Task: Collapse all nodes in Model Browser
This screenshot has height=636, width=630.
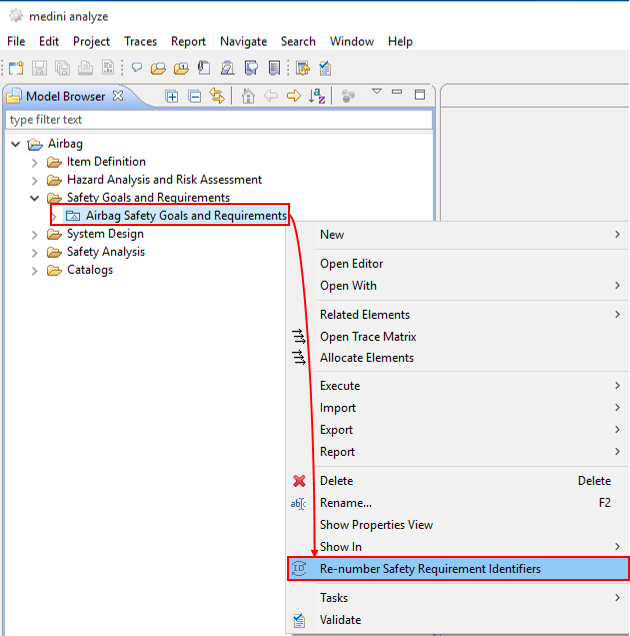Action: (195, 97)
